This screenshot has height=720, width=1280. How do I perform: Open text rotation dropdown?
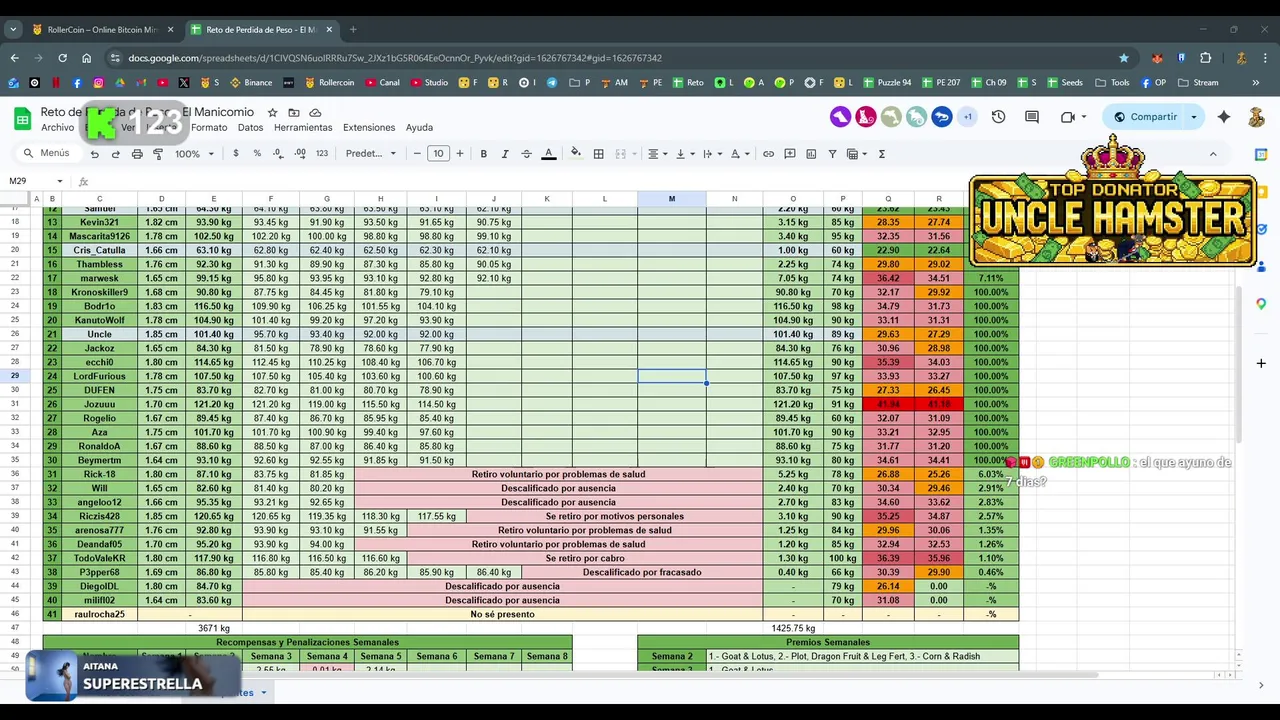[x=739, y=154]
